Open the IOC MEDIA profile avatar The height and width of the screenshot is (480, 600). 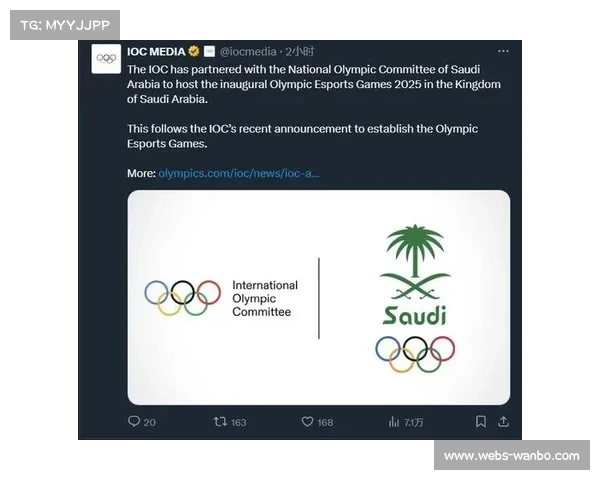pyautogui.click(x=106, y=59)
